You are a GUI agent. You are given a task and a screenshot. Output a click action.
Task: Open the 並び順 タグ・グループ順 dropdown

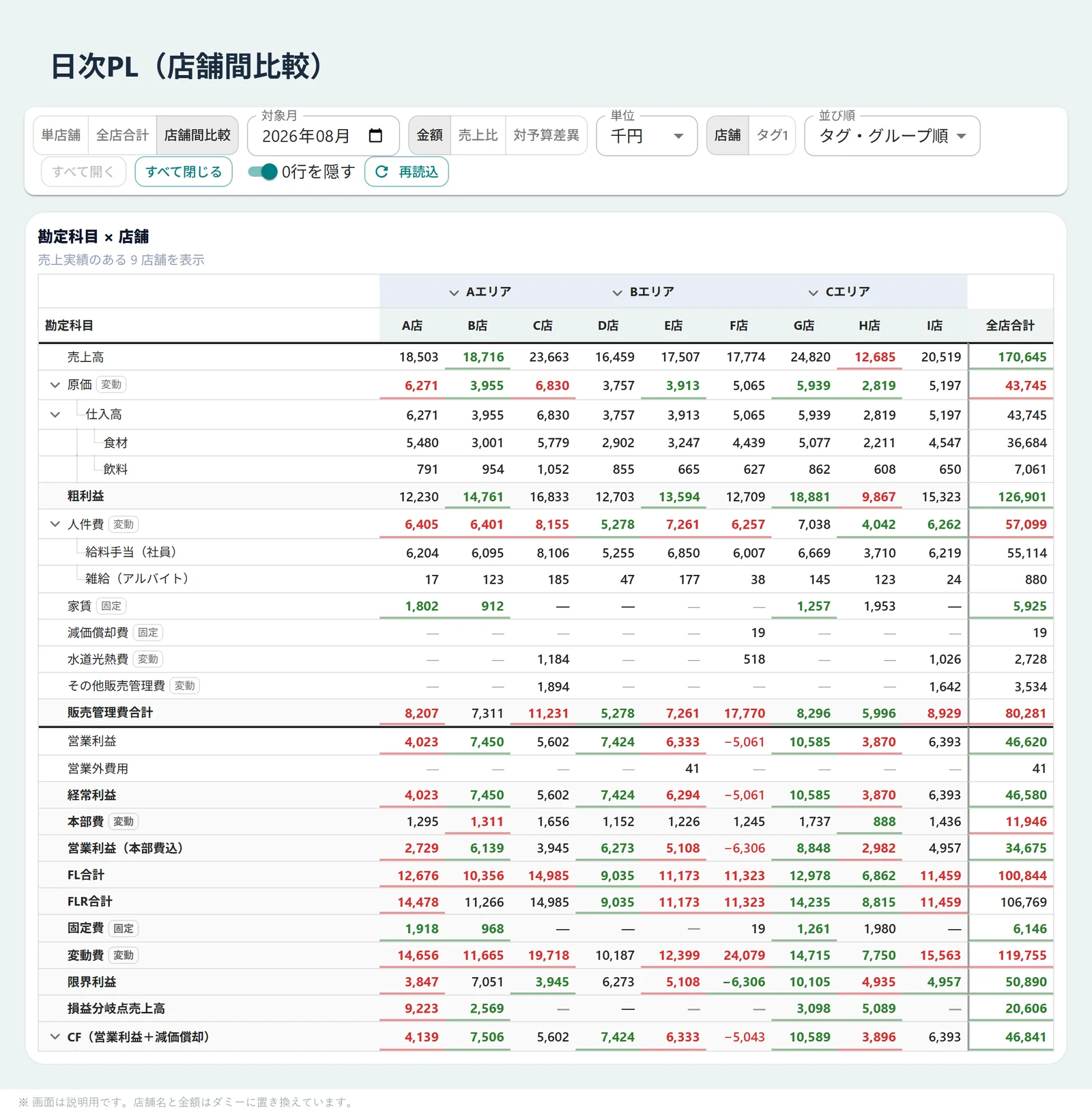pos(892,136)
